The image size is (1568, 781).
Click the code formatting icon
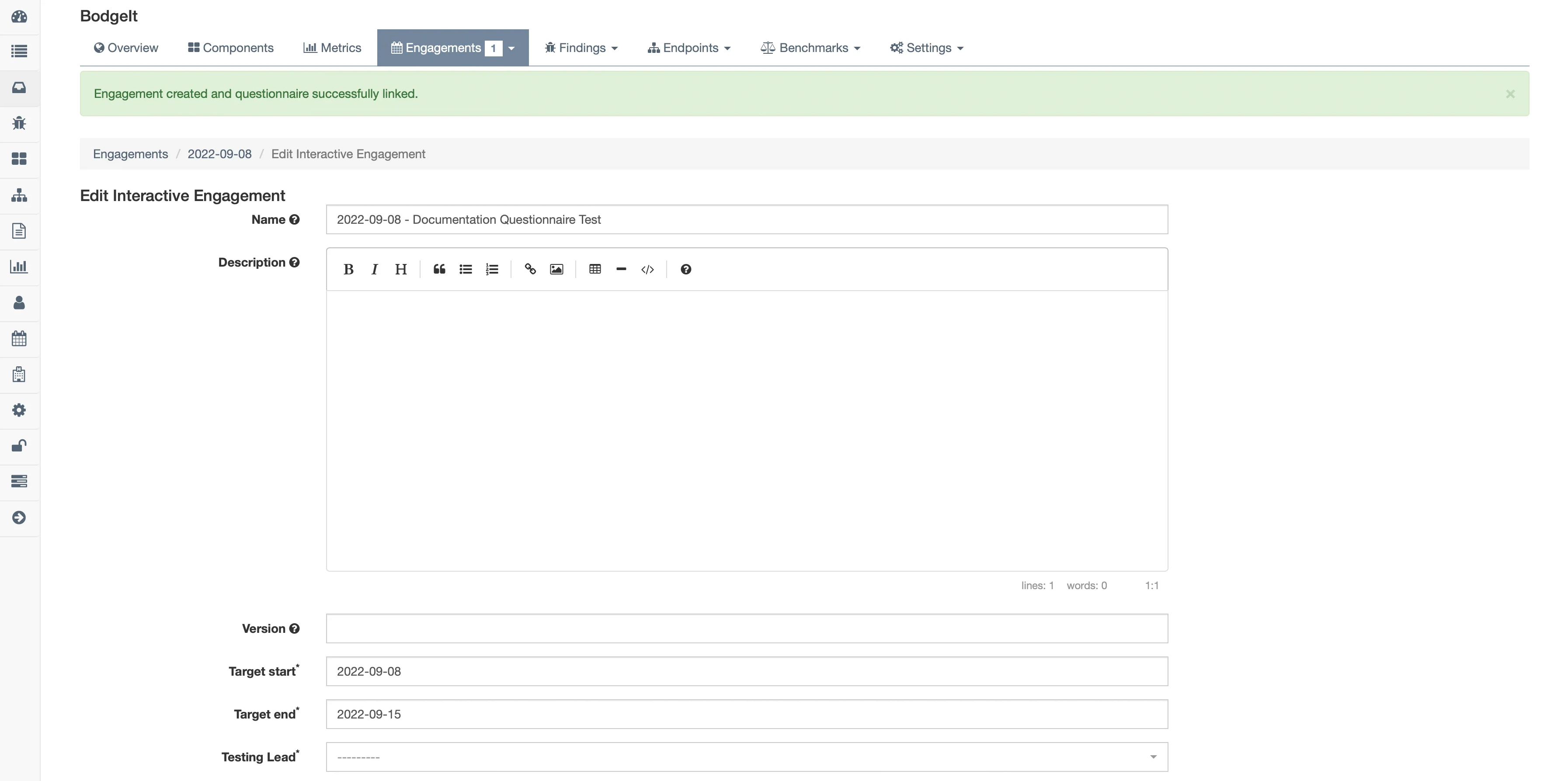(647, 269)
